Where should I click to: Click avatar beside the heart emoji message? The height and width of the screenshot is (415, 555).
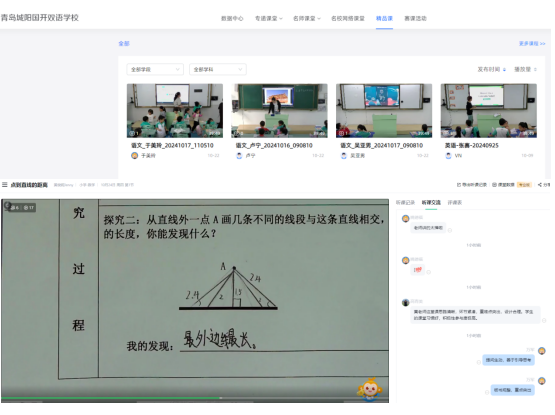coord(406,261)
